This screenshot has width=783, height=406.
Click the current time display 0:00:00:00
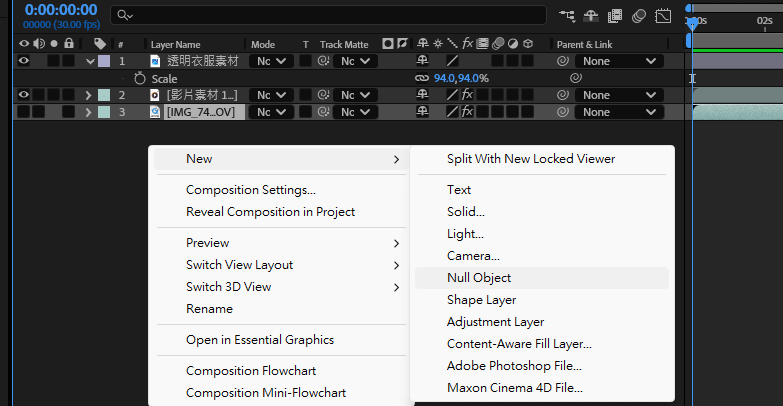pyautogui.click(x=48, y=9)
